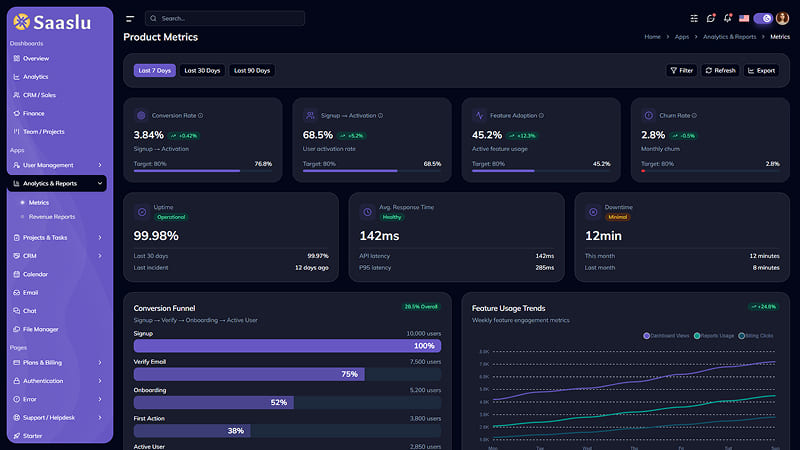Open the chat messages icon in header
800x450 pixels.
(711, 18)
